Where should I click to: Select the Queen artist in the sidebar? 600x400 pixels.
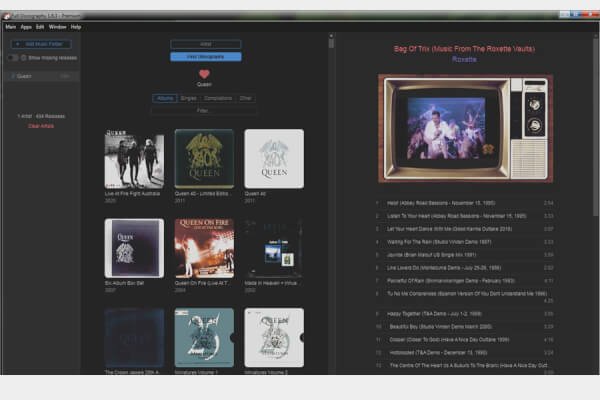(41, 76)
